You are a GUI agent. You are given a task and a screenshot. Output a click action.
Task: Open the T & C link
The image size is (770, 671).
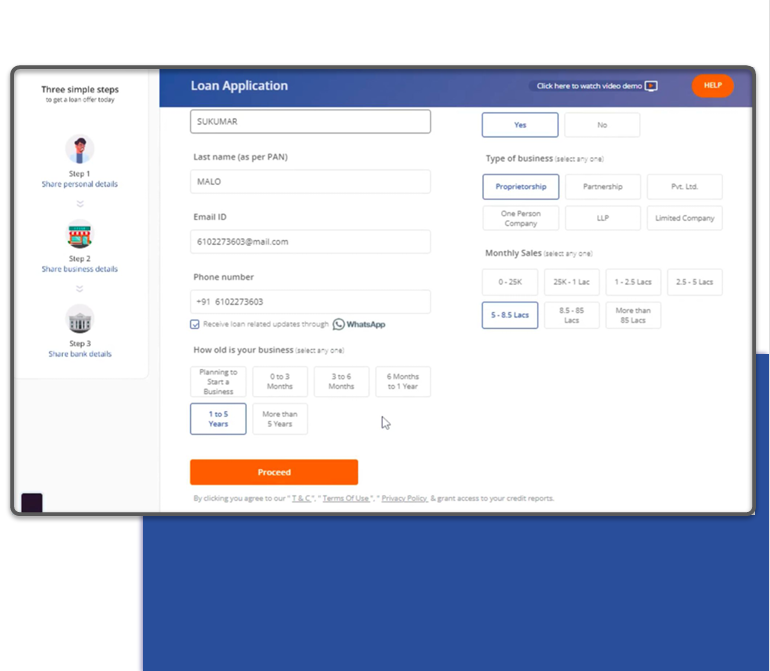tap(301, 498)
